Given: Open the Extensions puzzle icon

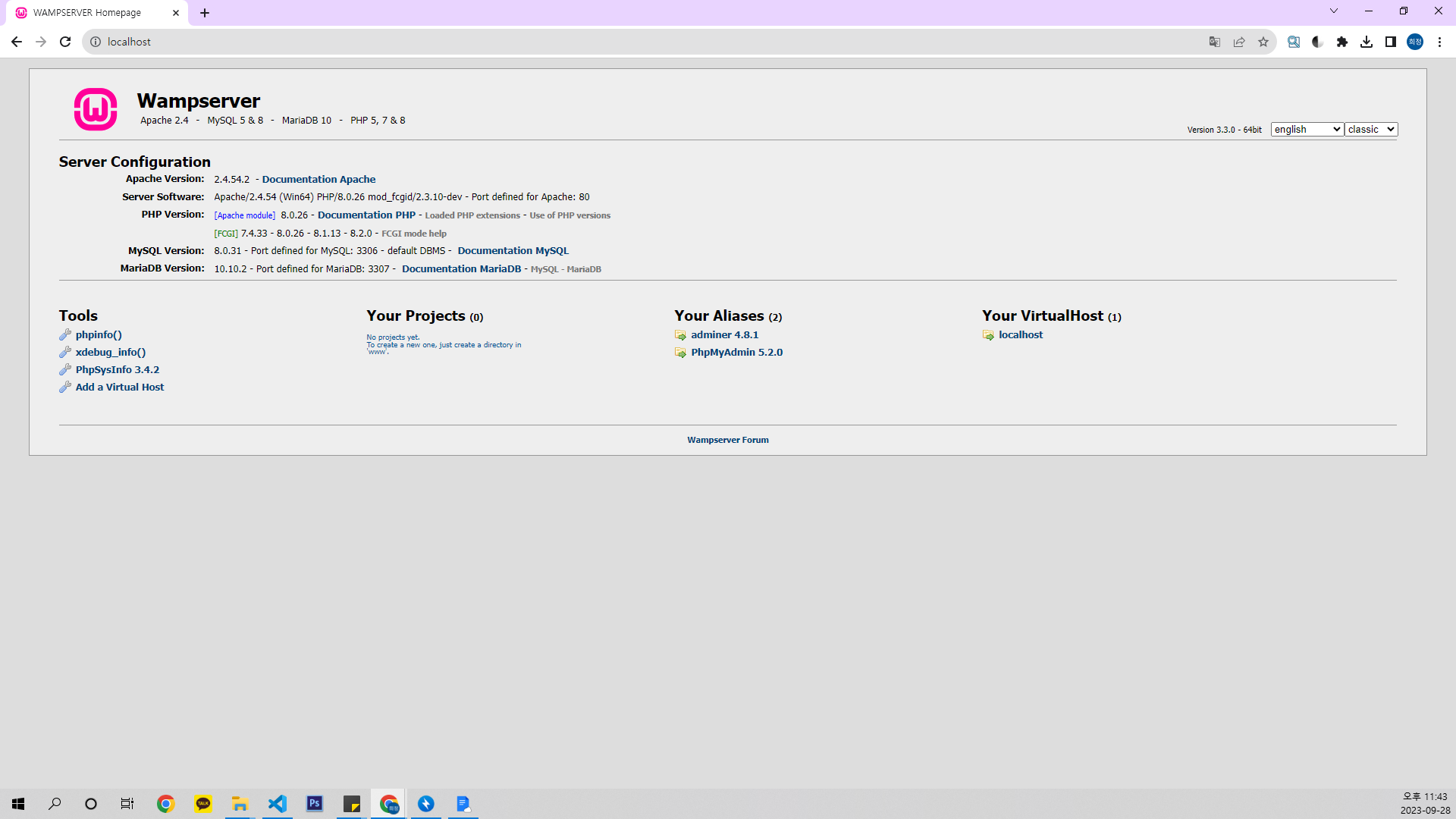Looking at the screenshot, I should point(1342,42).
